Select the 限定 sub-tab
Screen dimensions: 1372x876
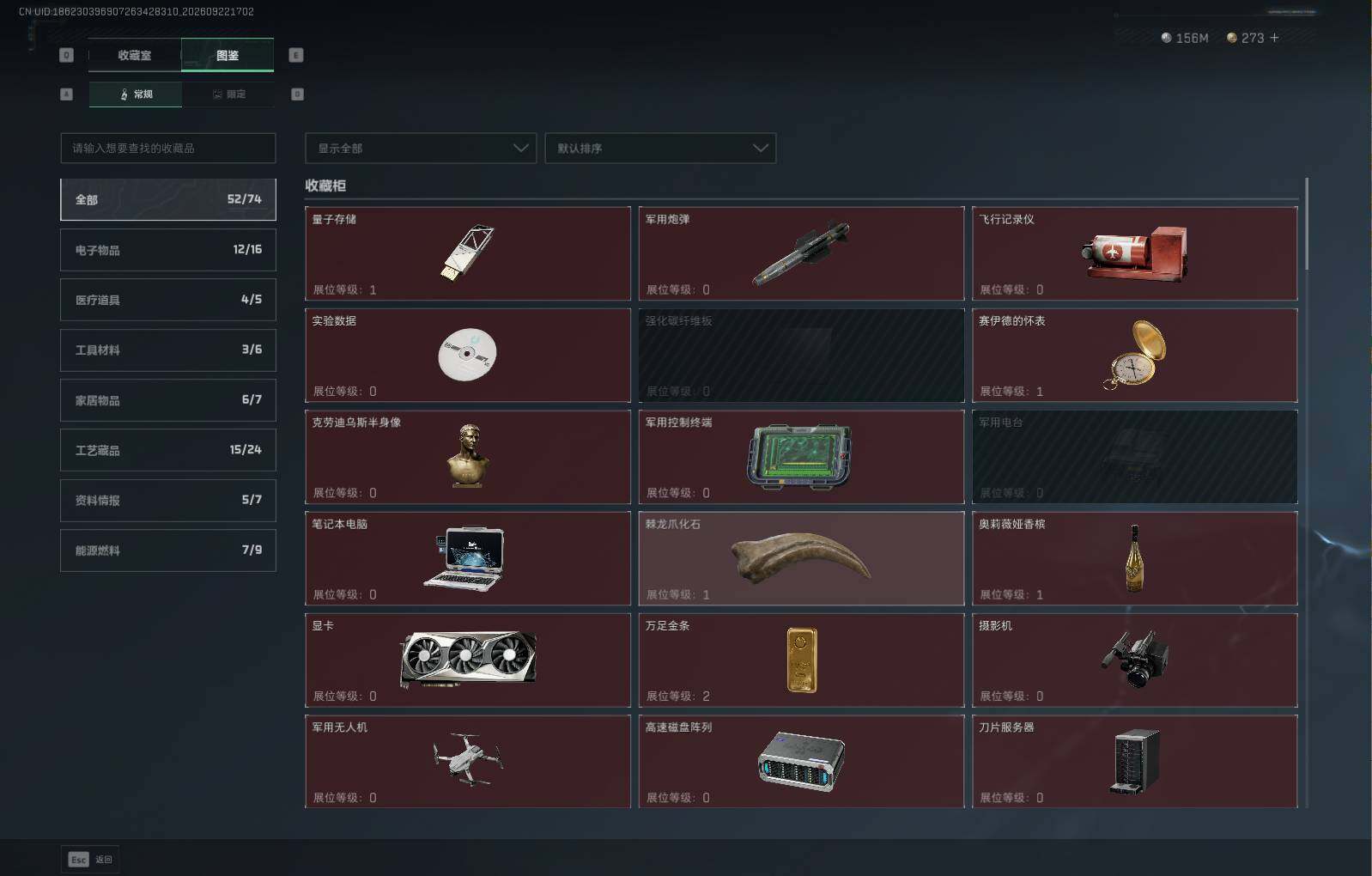pos(228,94)
